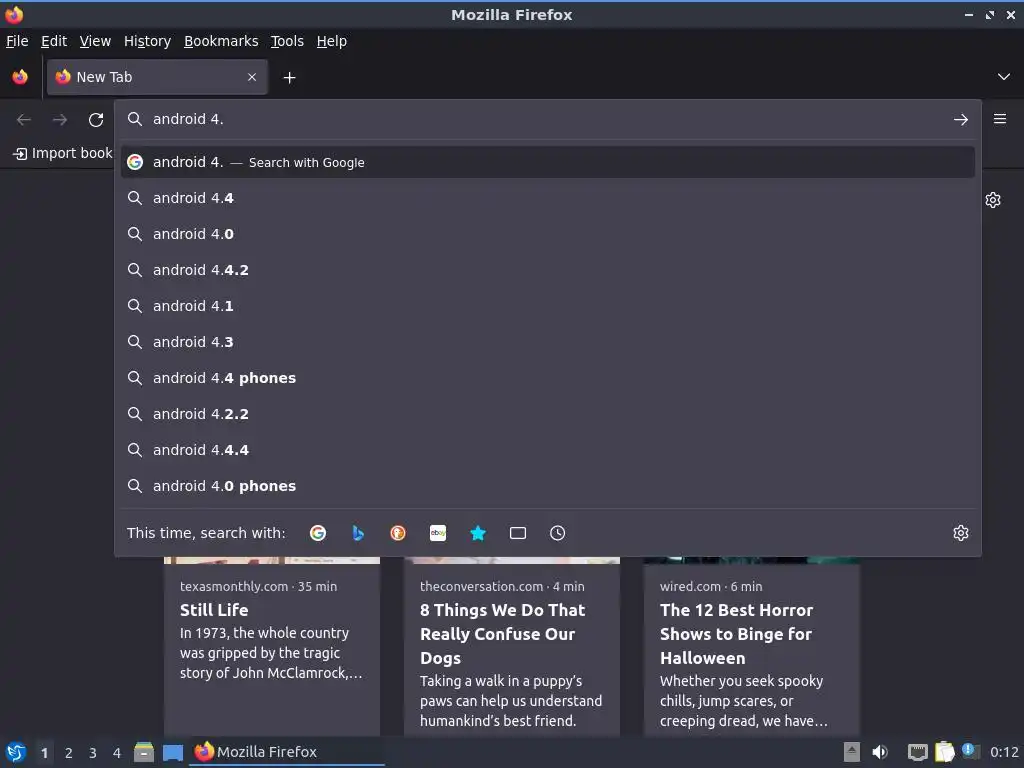Click show desktop taskbar icon
This screenshot has height=768, width=1024.
[x=173, y=753]
